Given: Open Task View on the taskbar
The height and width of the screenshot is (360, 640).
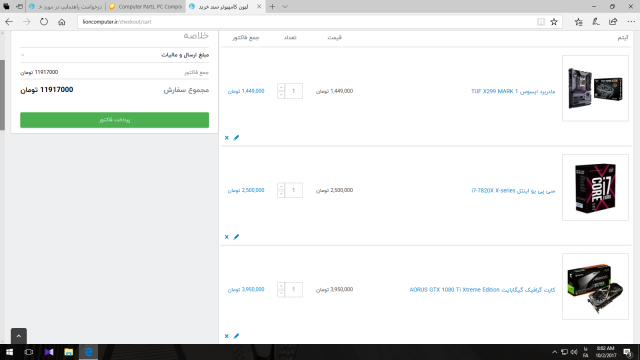Looking at the screenshot, I should coord(29,352).
